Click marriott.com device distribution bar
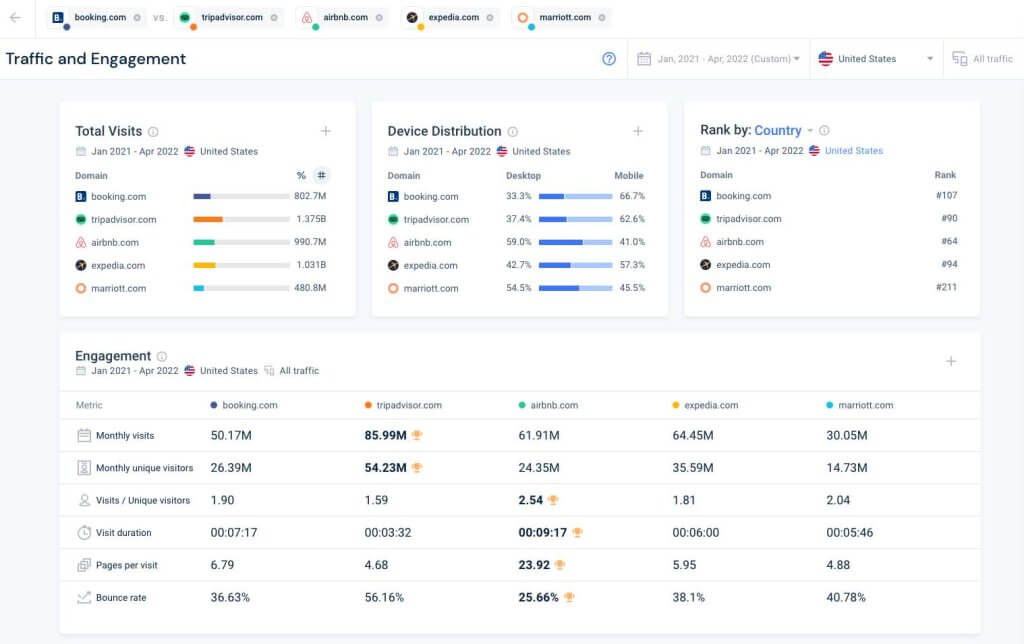1024x644 pixels. (x=575, y=288)
